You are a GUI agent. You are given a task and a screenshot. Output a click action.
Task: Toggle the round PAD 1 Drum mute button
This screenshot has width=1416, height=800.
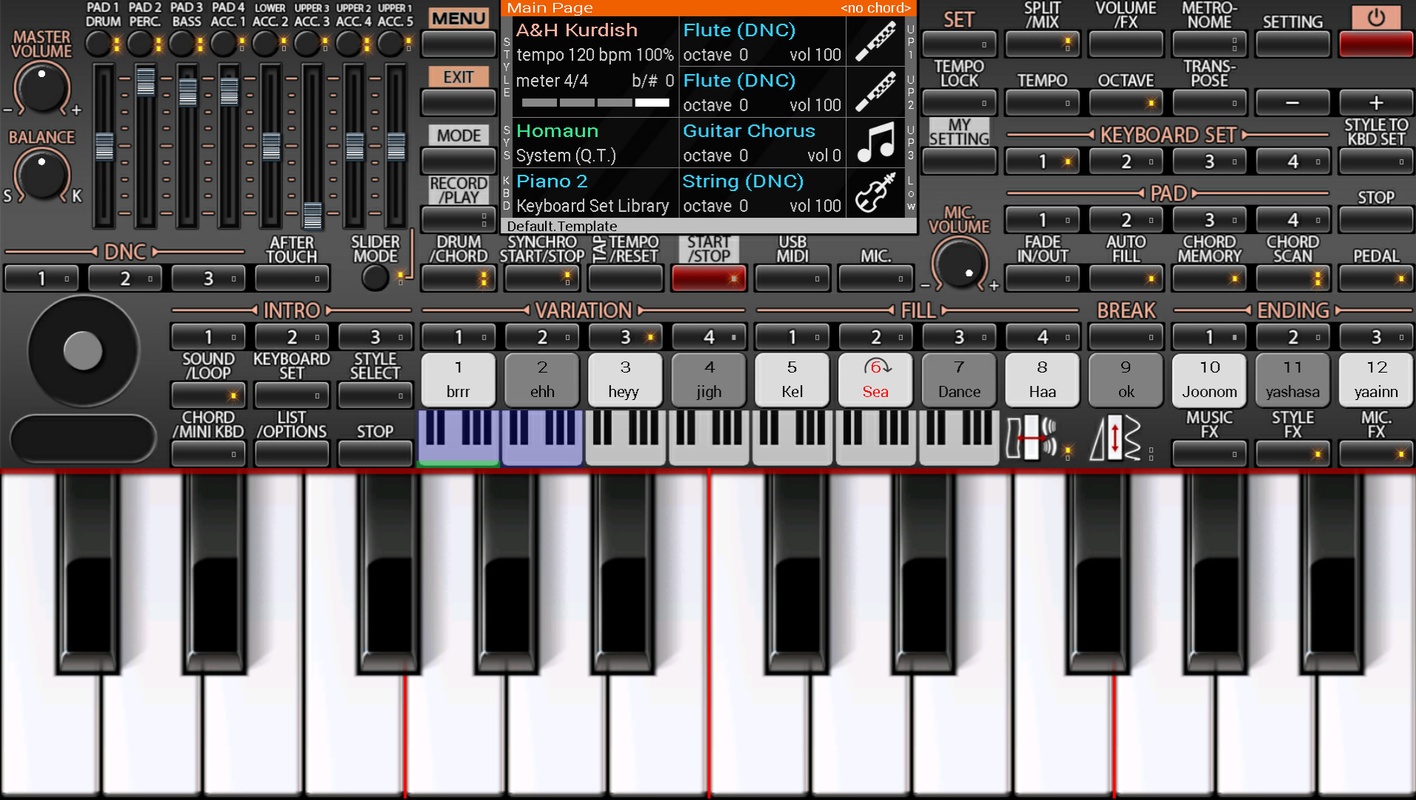point(99,43)
